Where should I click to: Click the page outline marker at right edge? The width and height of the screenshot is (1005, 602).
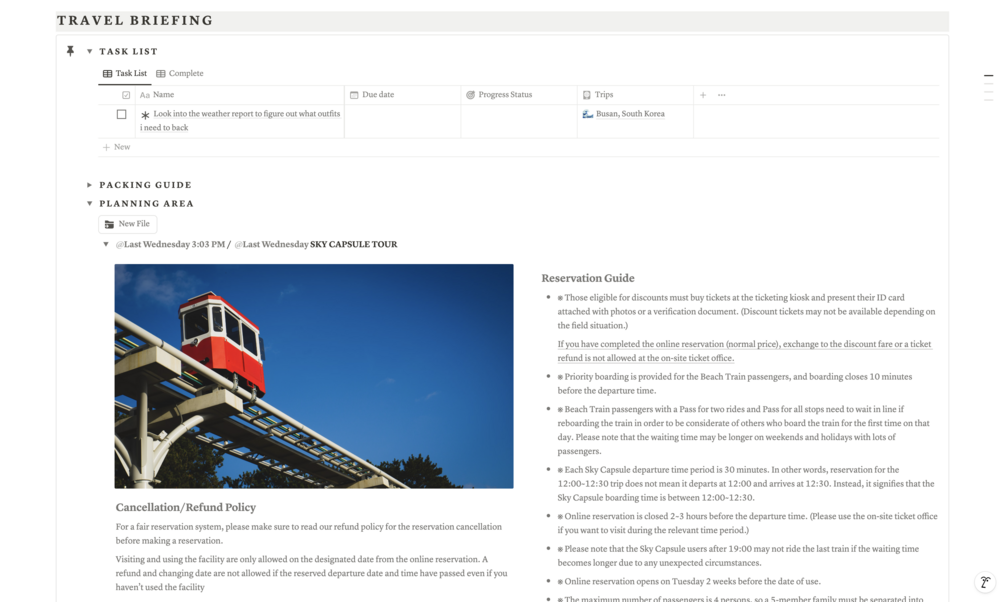(988, 76)
